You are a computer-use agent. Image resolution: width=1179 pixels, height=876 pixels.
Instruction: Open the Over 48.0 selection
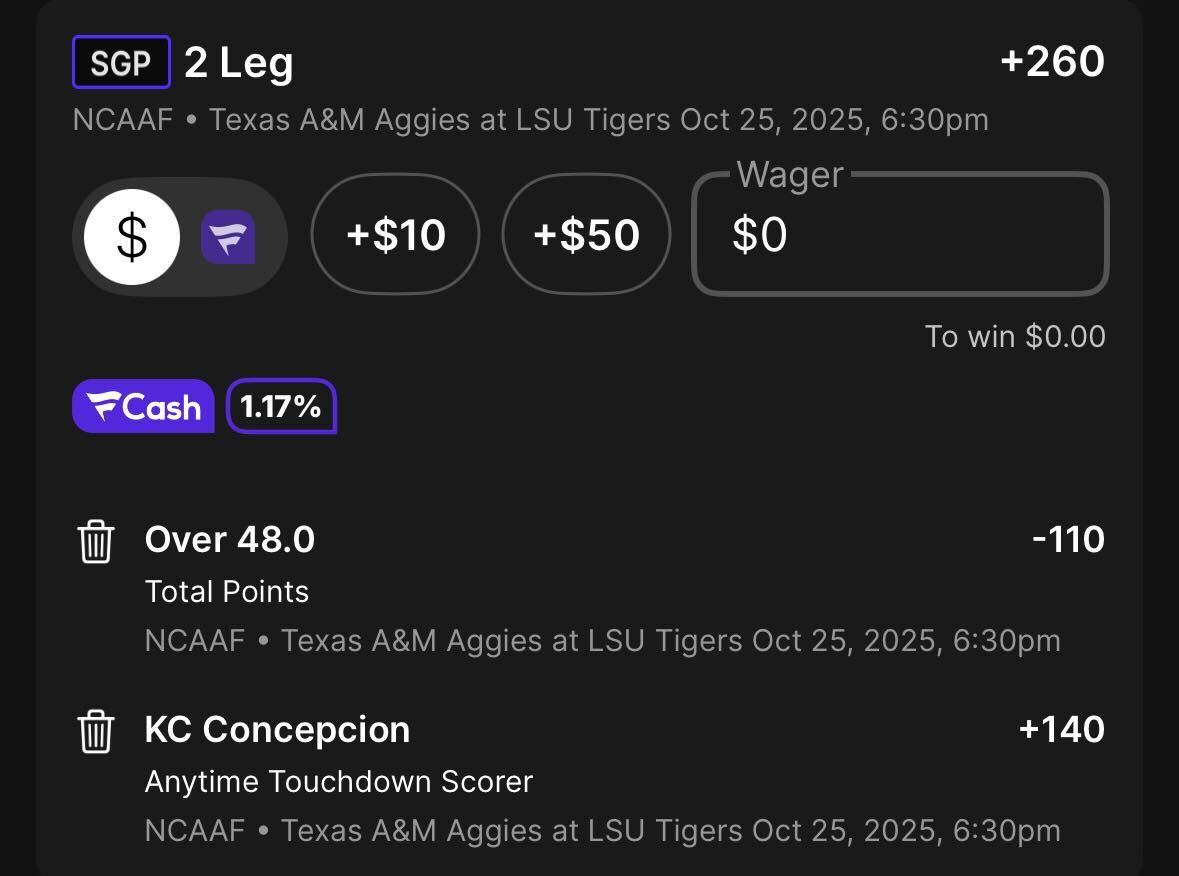point(230,540)
